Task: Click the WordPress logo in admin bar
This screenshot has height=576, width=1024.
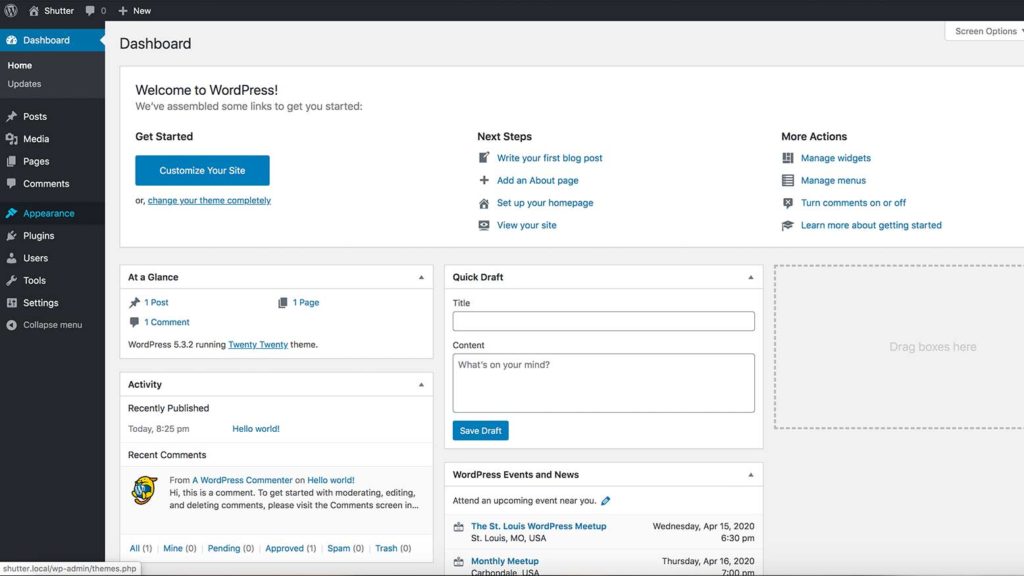Action: pyautogui.click(x=11, y=10)
